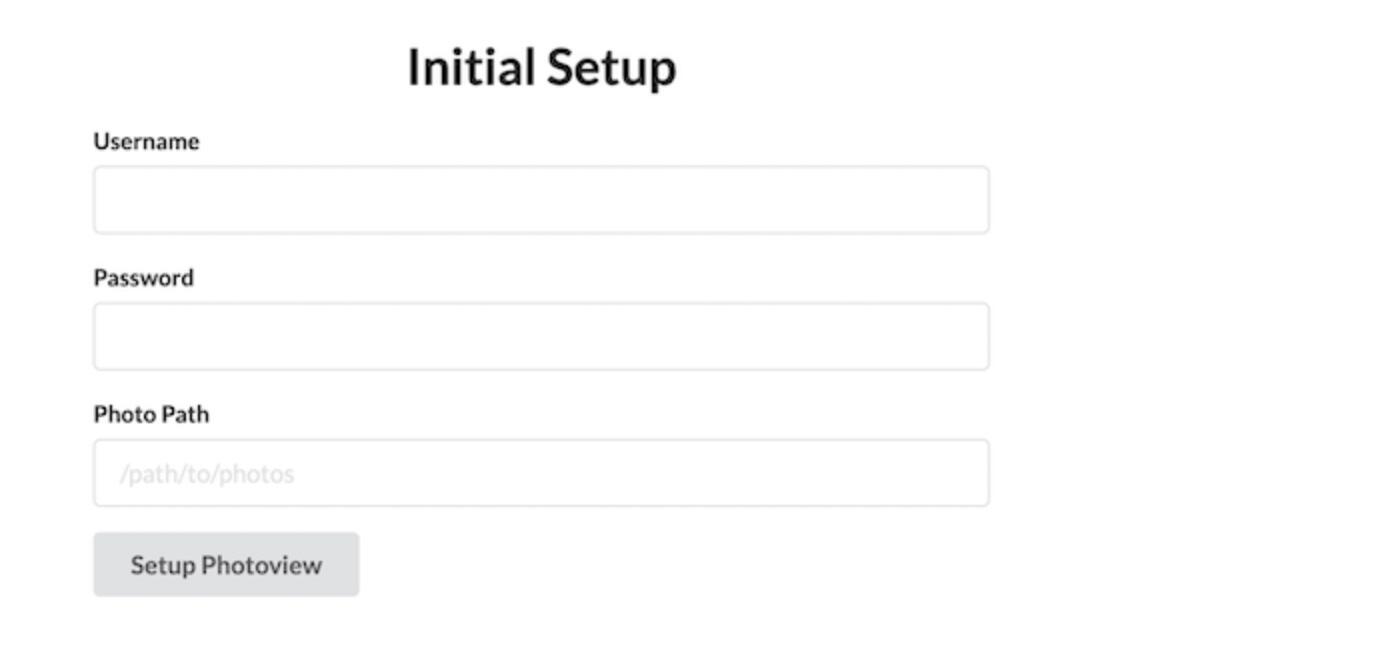Select the last text field above the button

coord(541,473)
